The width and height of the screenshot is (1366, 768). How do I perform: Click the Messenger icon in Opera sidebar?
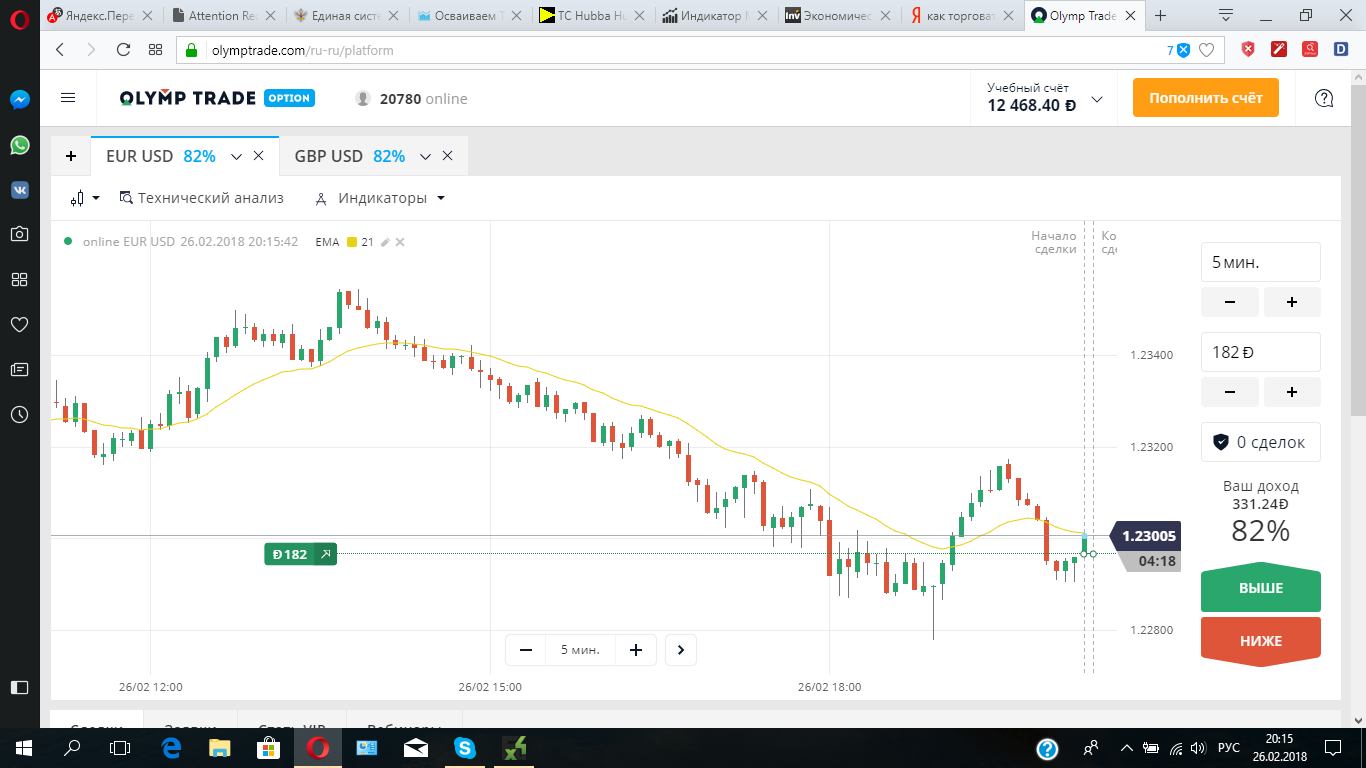pyautogui.click(x=20, y=100)
